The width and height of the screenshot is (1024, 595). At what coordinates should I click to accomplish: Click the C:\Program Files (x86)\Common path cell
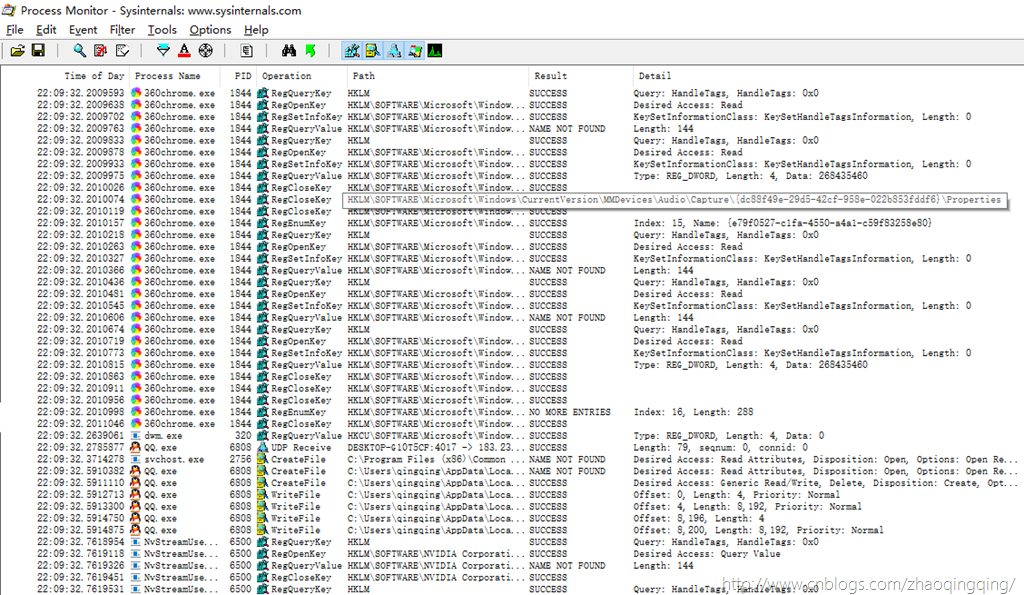(x=436, y=459)
